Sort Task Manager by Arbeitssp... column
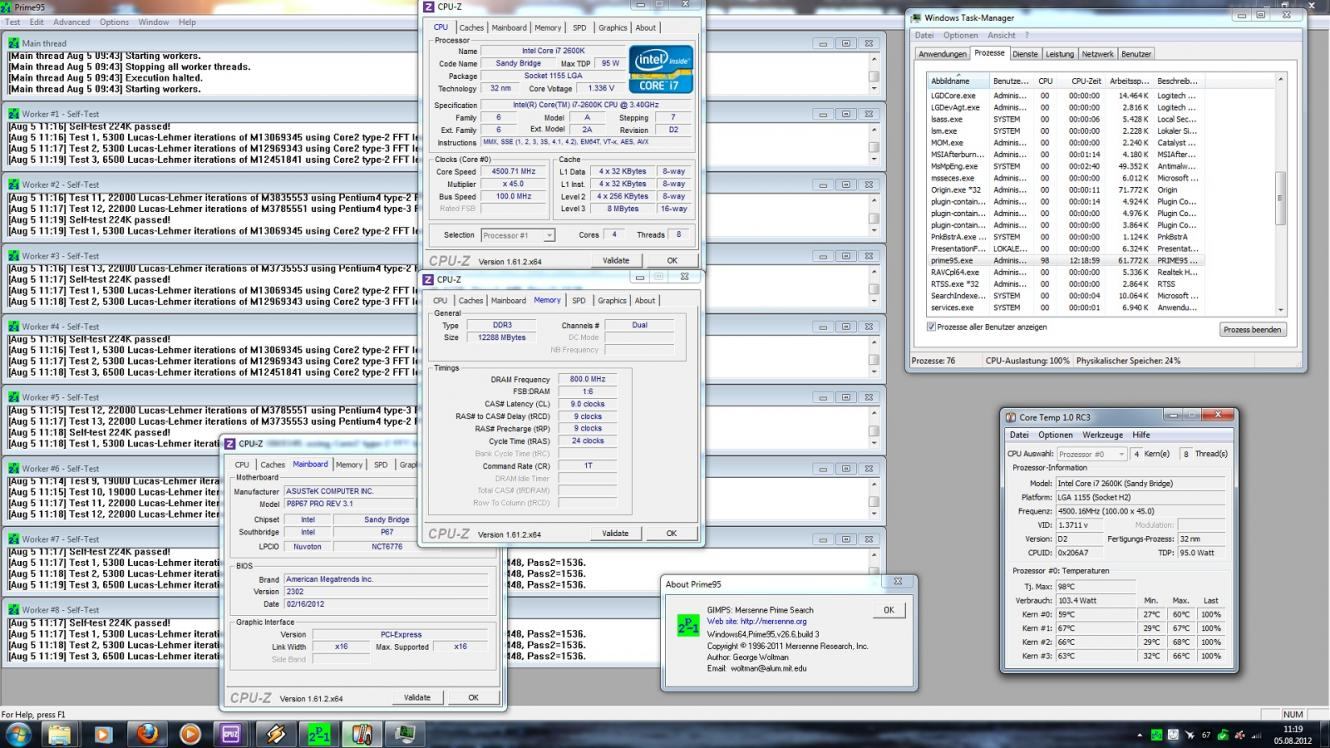Image resolution: width=1330 pixels, height=748 pixels. click(x=1129, y=80)
